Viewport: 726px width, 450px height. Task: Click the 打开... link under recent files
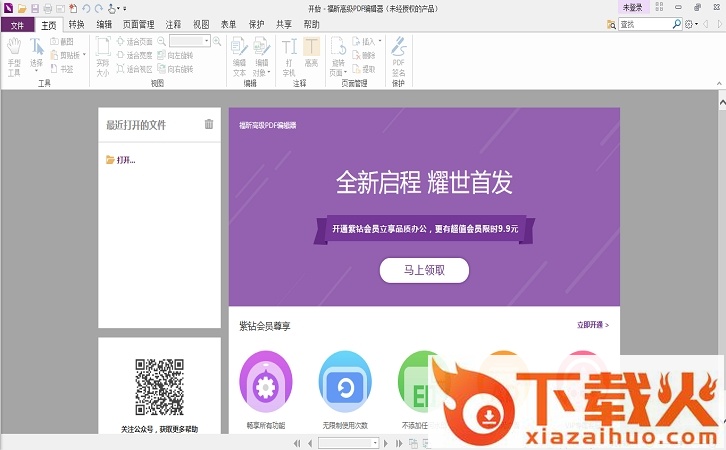pos(121,160)
